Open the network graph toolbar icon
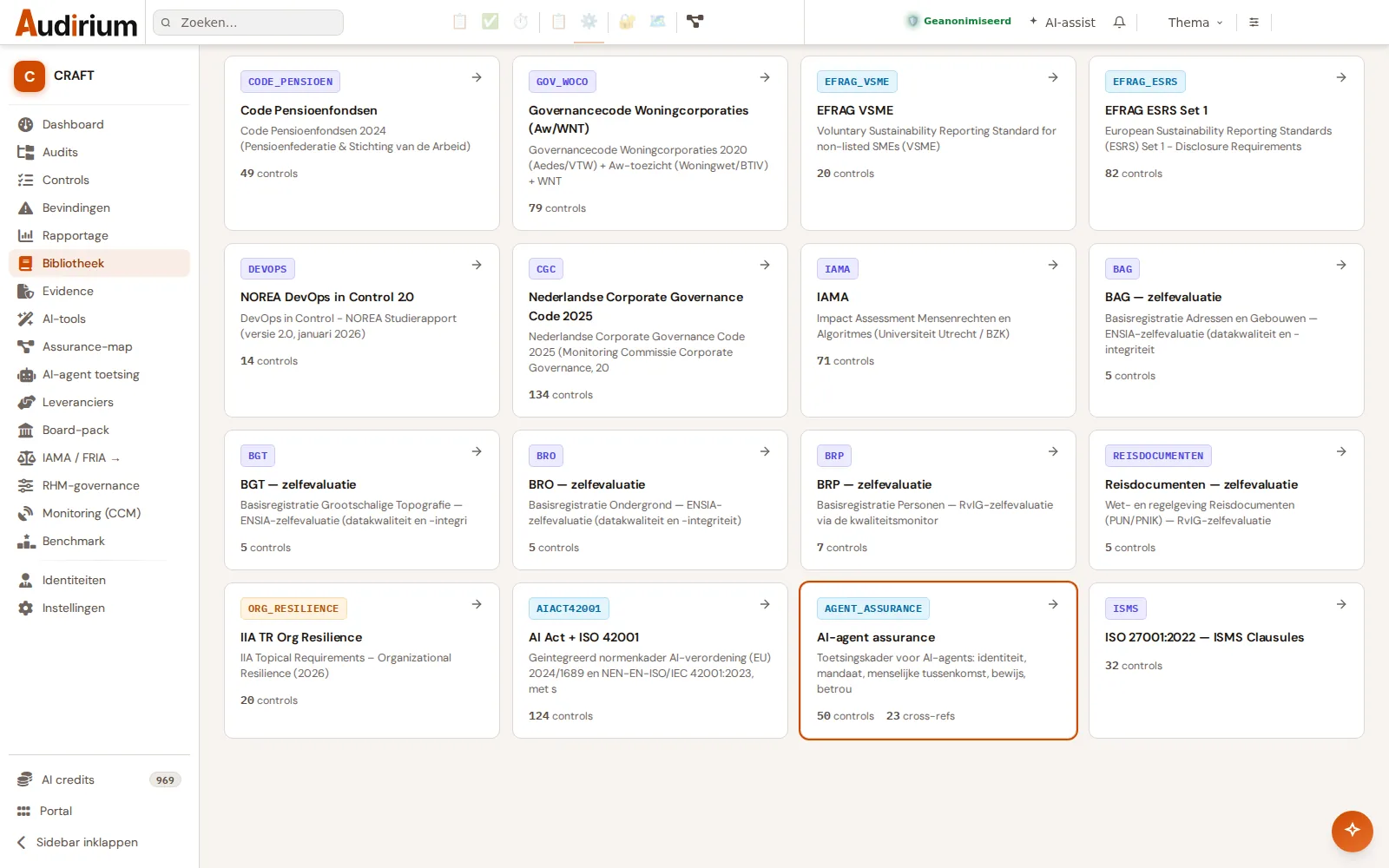Viewport: 1389px width, 868px height. 694,21
